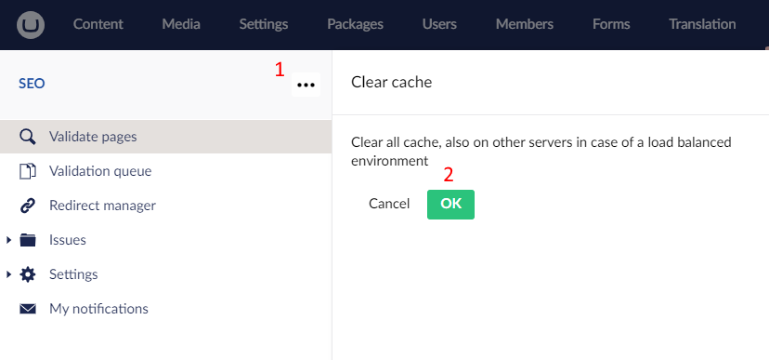
Task: Open the Forms section
Action: [x=611, y=24]
